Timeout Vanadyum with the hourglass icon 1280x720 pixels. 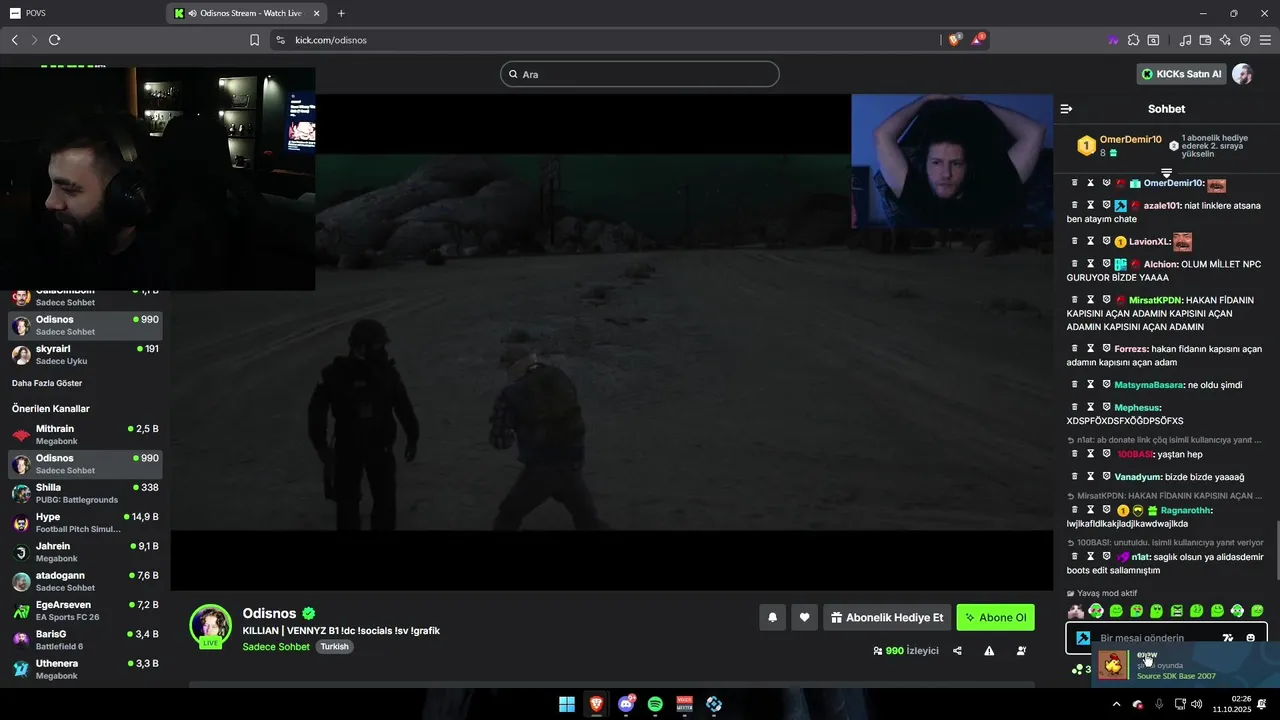[1091, 477]
